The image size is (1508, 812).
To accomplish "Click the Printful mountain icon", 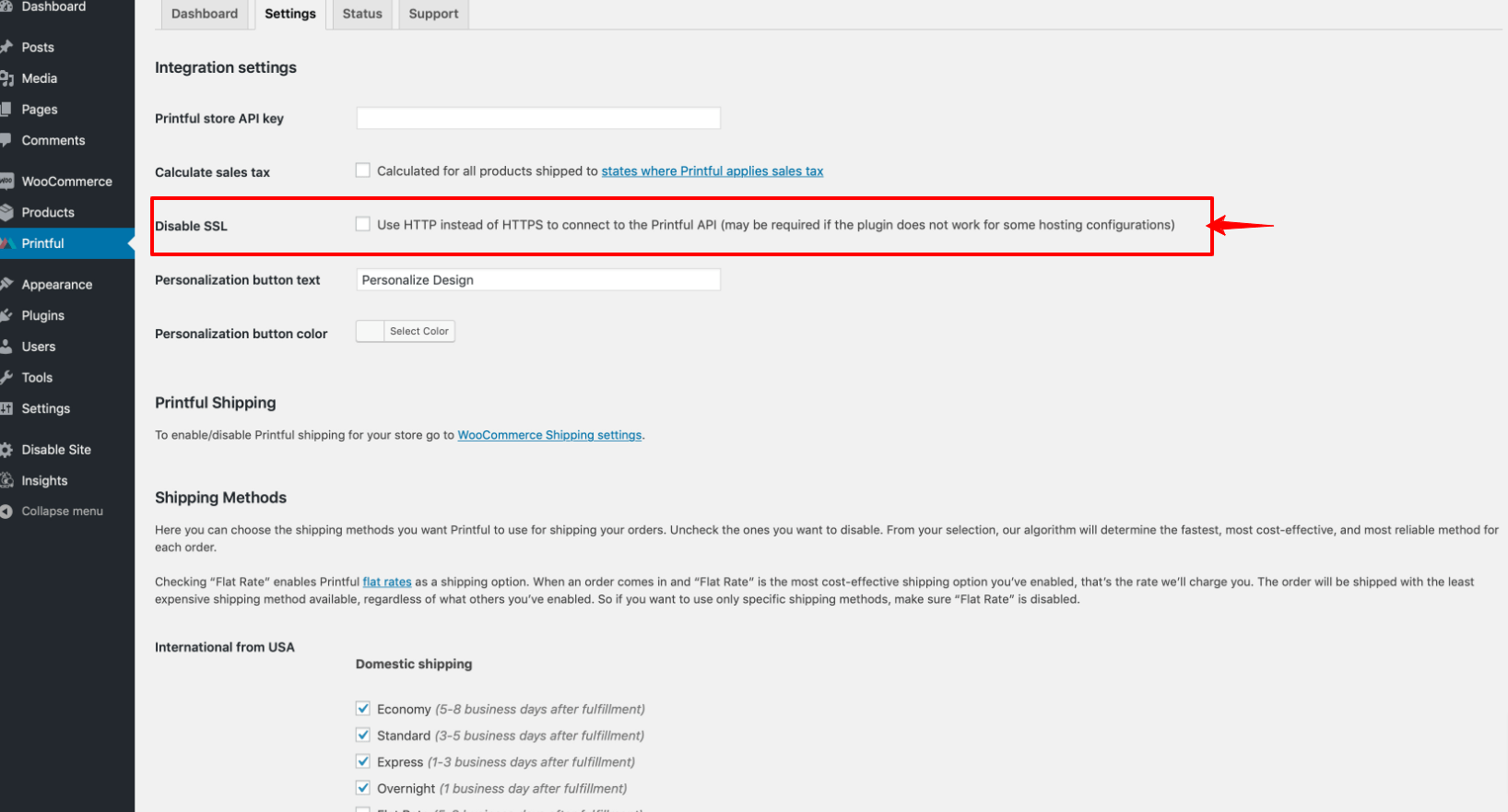I will pos(6,243).
